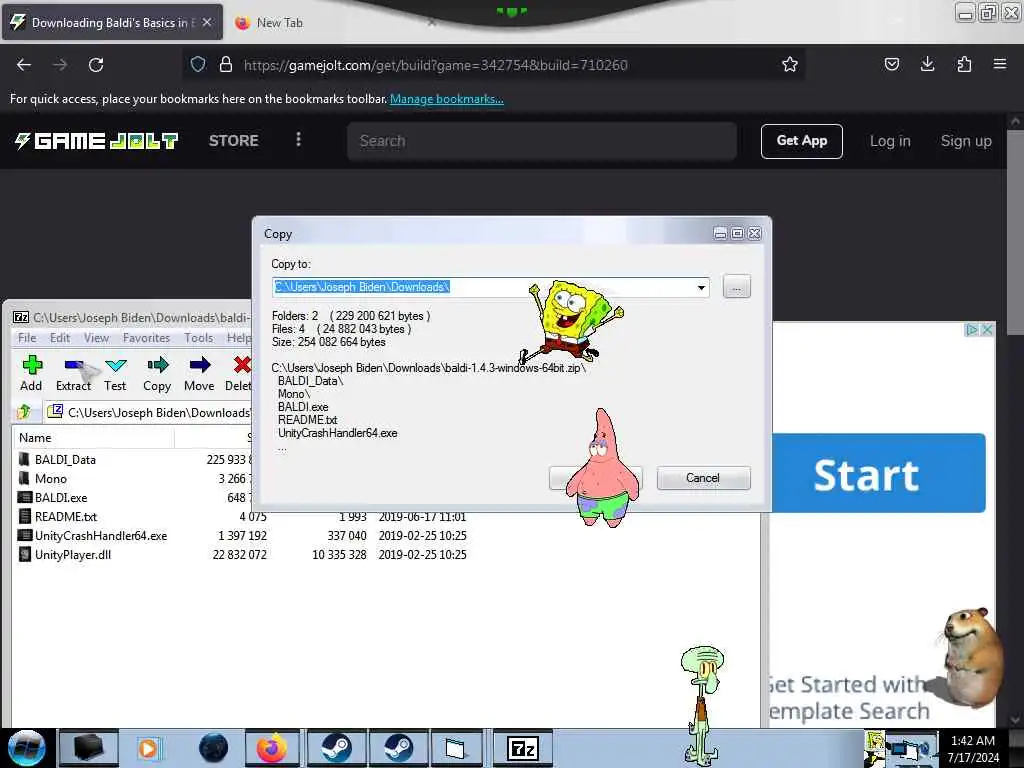Expand the Copy to path dropdown
Screen dimensions: 1024x768
pos(701,287)
